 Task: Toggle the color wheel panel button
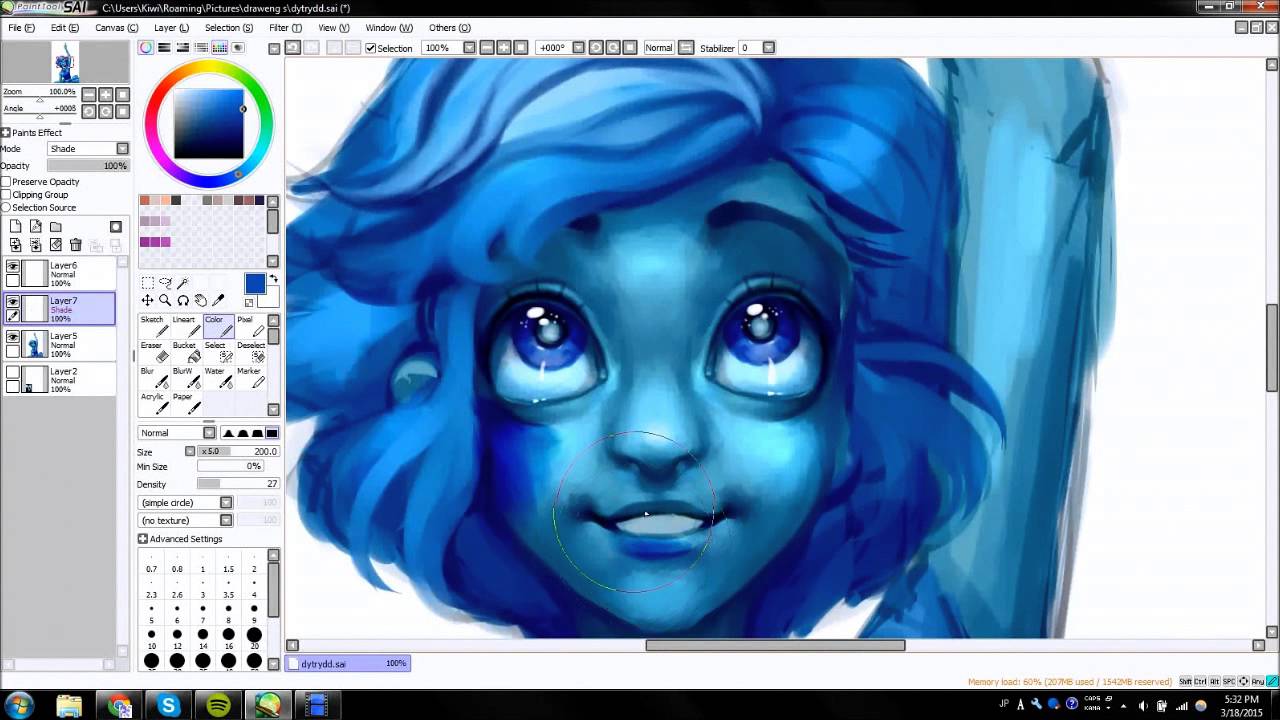146,48
